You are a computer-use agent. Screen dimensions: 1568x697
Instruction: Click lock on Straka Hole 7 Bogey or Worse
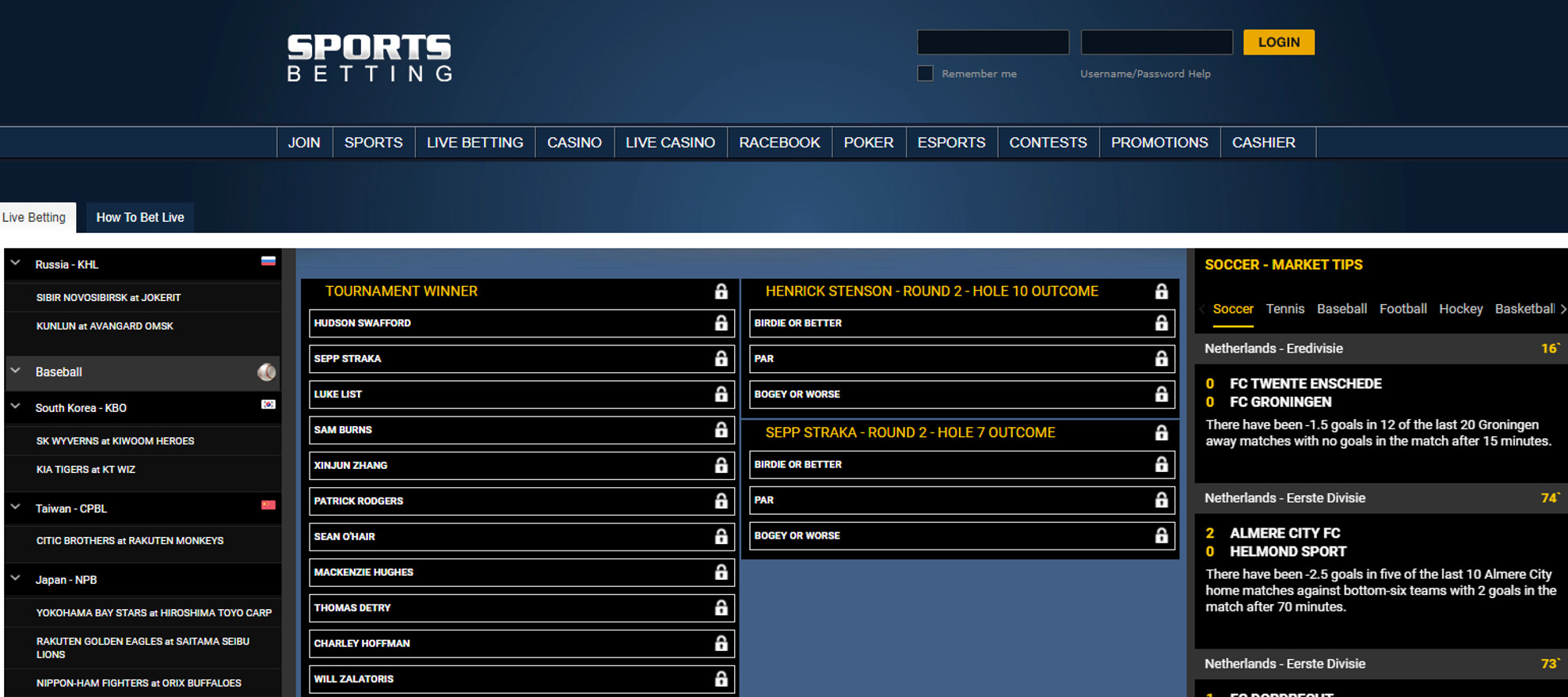(x=1161, y=536)
